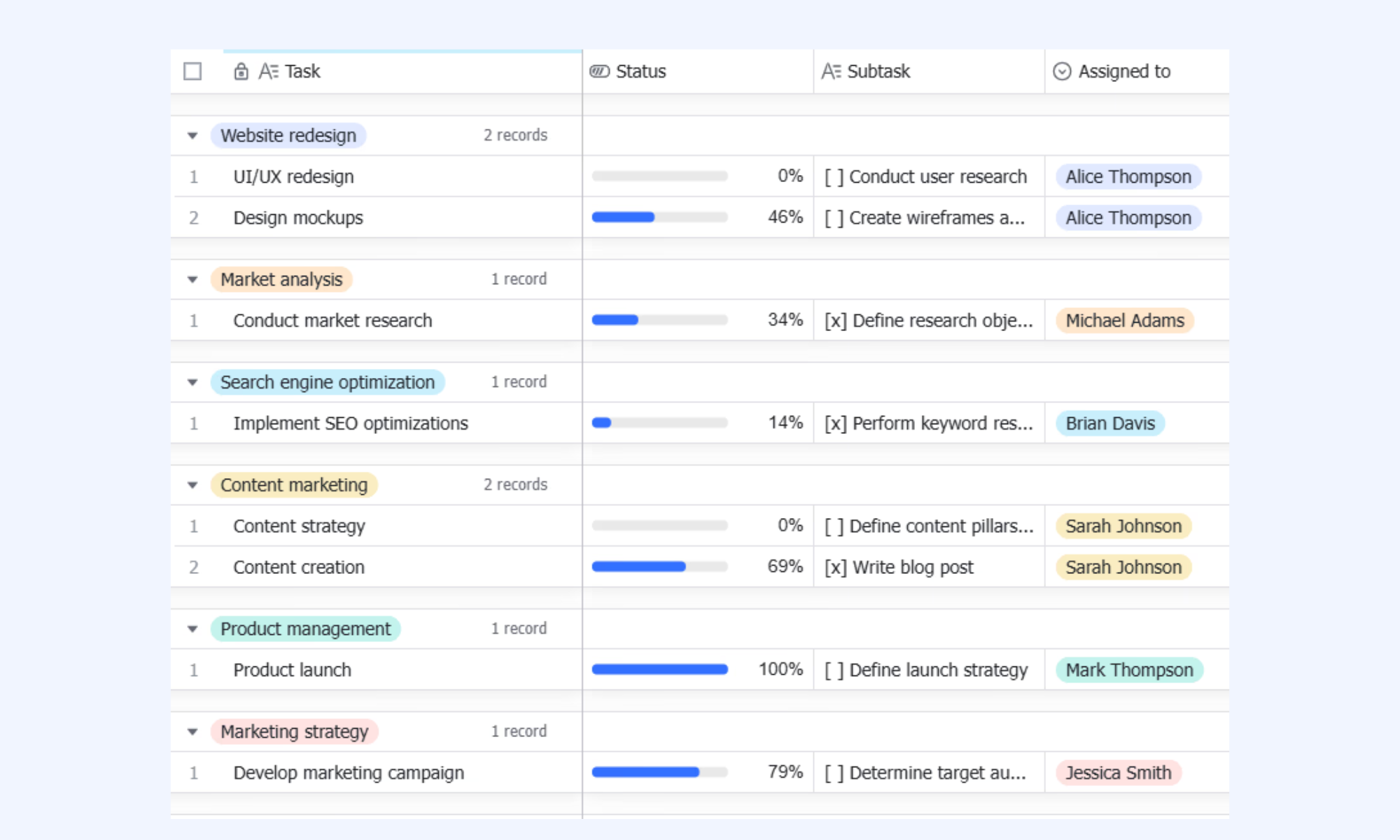Viewport: 1400px width, 840px height.
Task: Click the select icon beside Assigned to
Action: click(1062, 71)
